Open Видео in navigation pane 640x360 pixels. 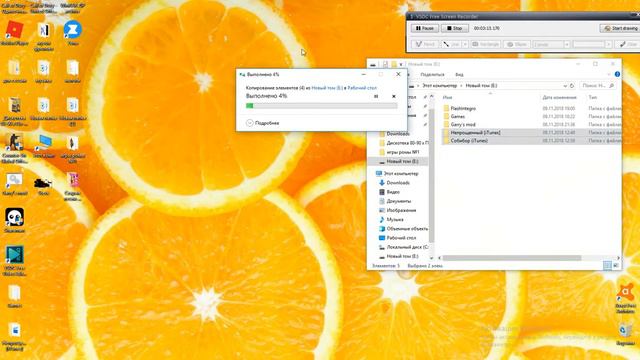[393, 192]
